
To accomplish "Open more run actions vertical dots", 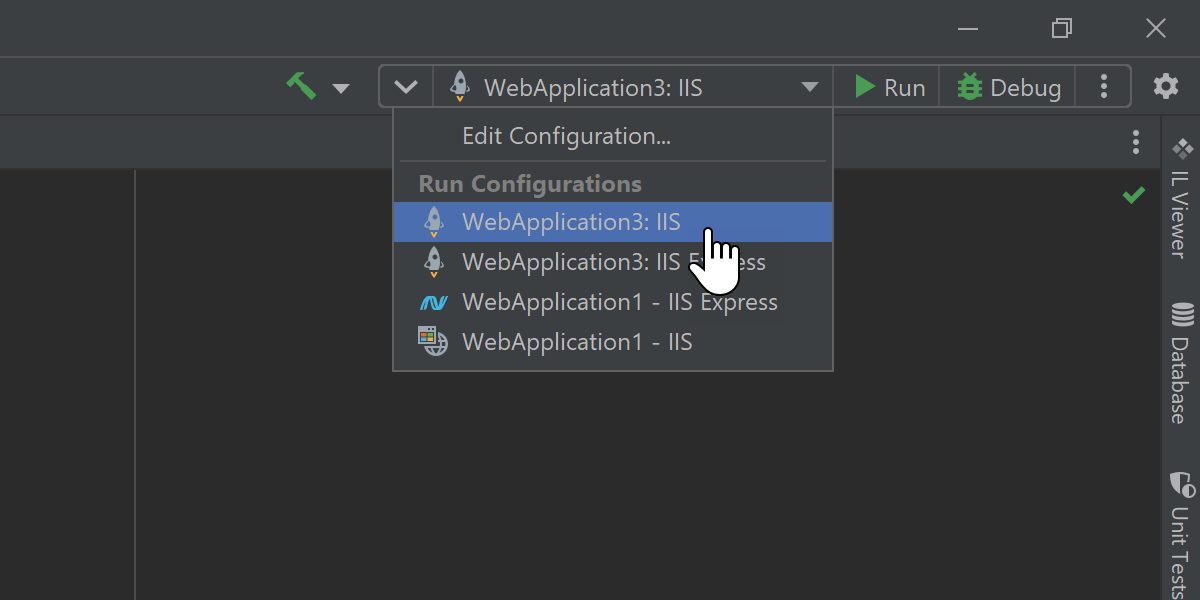I will (1104, 87).
